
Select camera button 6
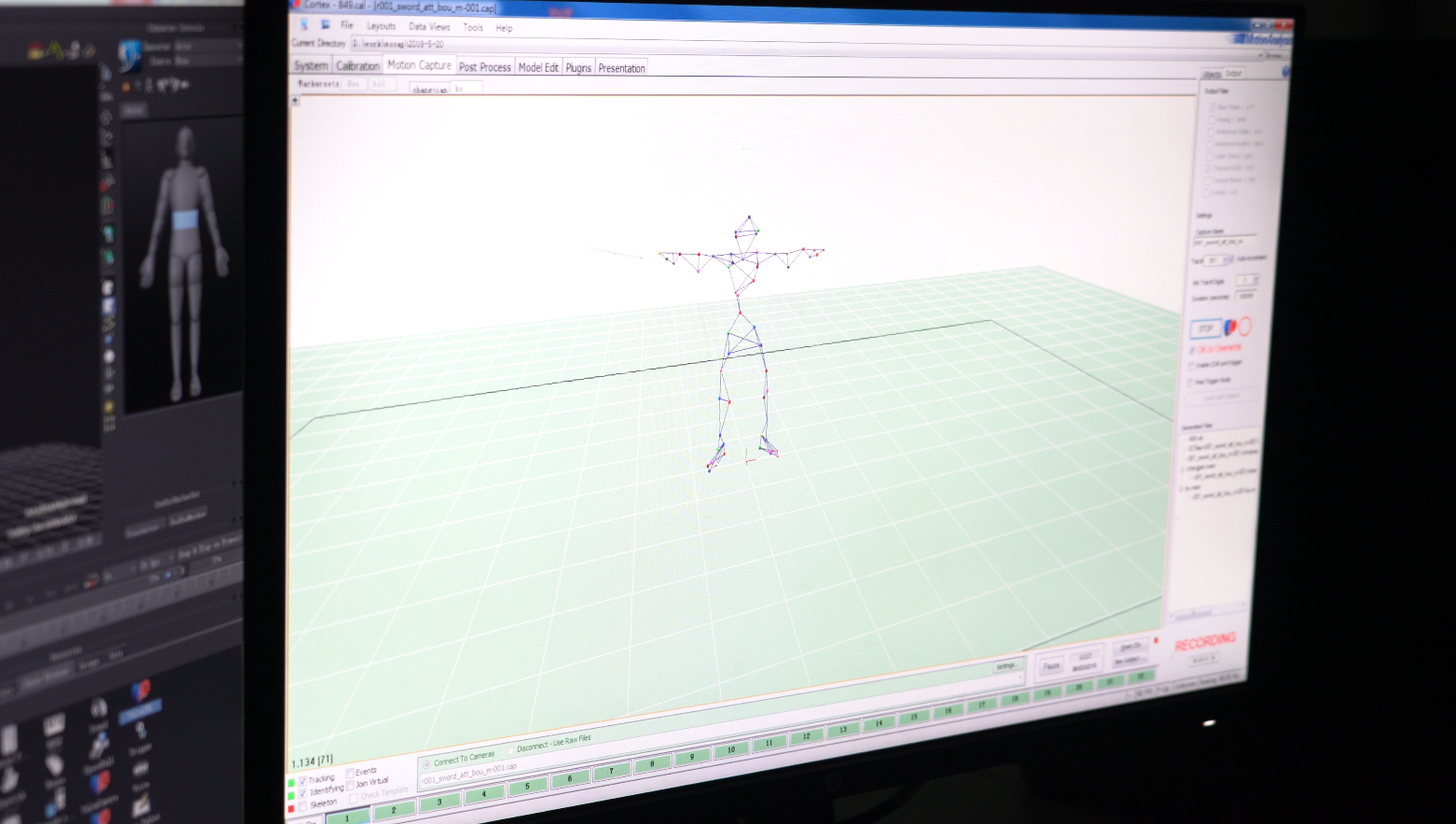[x=569, y=778]
